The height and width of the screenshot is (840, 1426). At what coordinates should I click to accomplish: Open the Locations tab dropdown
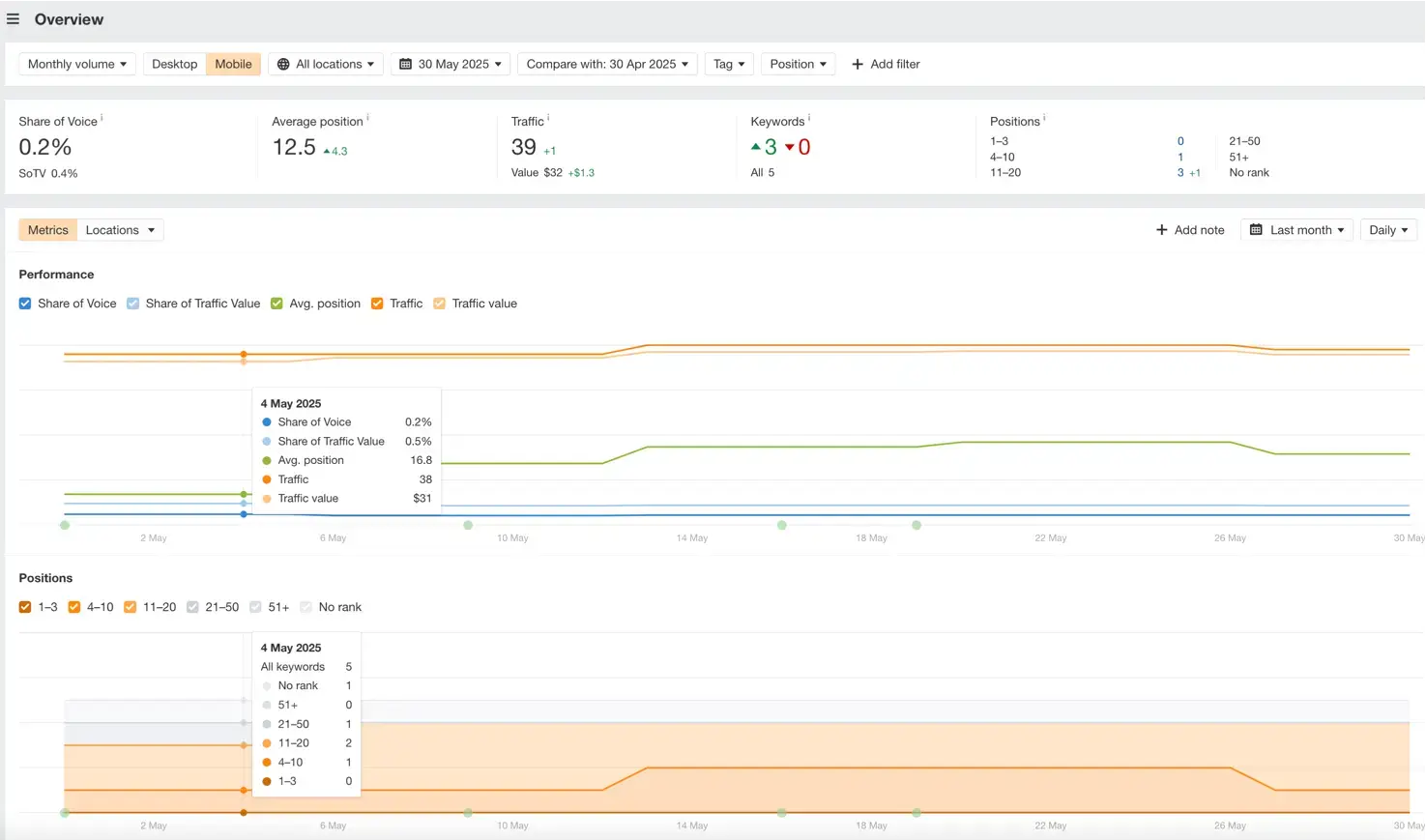click(120, 230)
